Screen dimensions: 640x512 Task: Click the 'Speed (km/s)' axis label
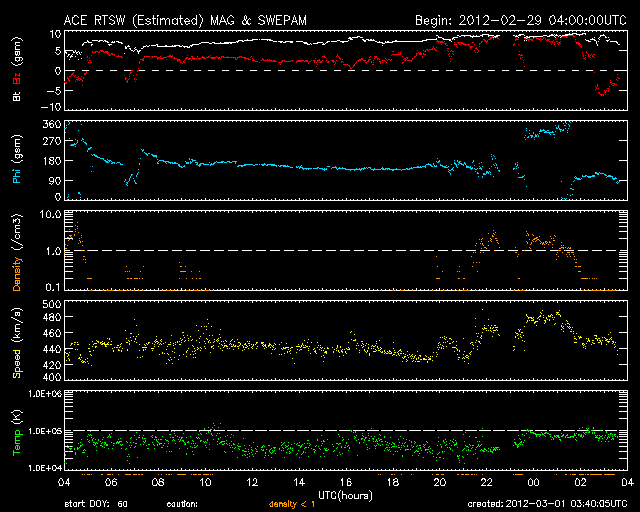(x=17, y=343)
